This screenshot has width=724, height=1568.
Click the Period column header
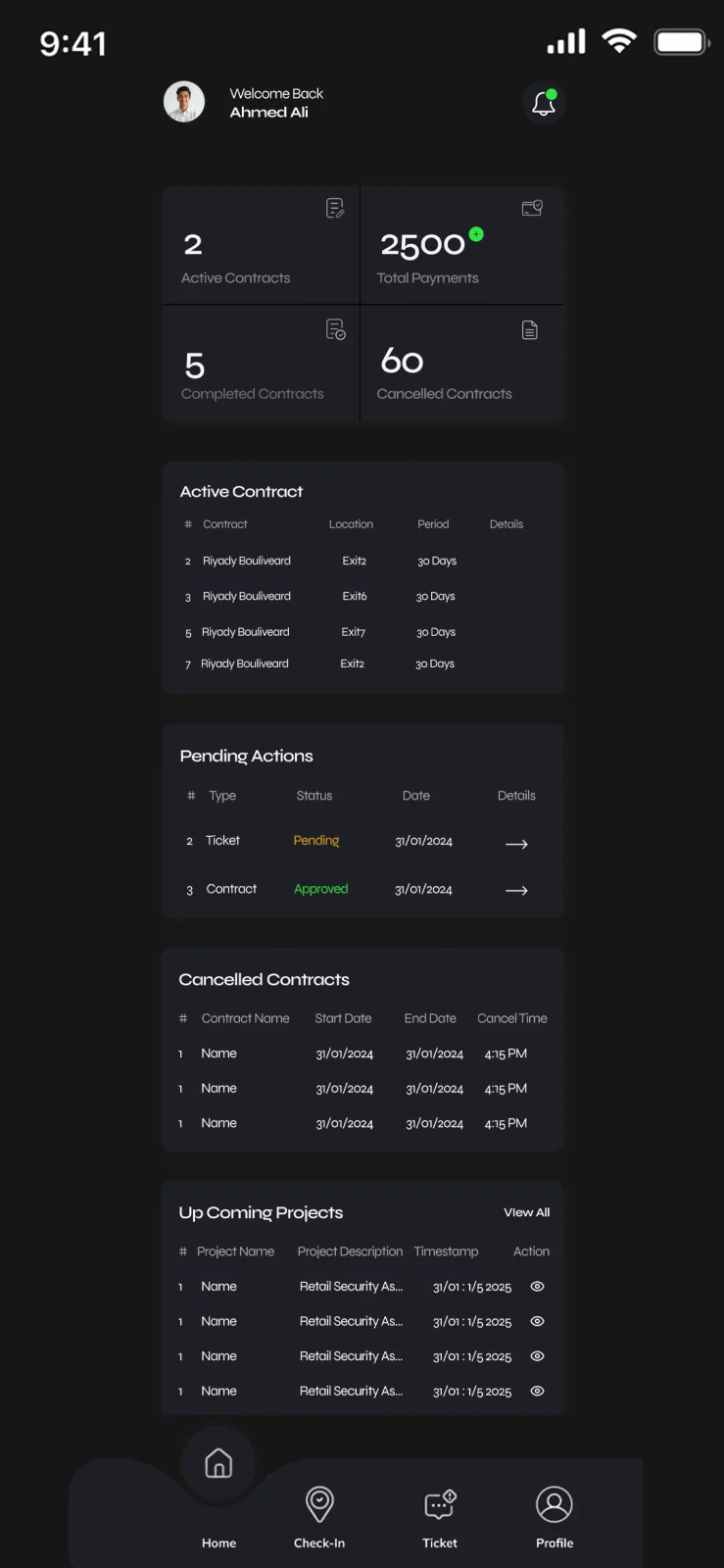[433, 524]
